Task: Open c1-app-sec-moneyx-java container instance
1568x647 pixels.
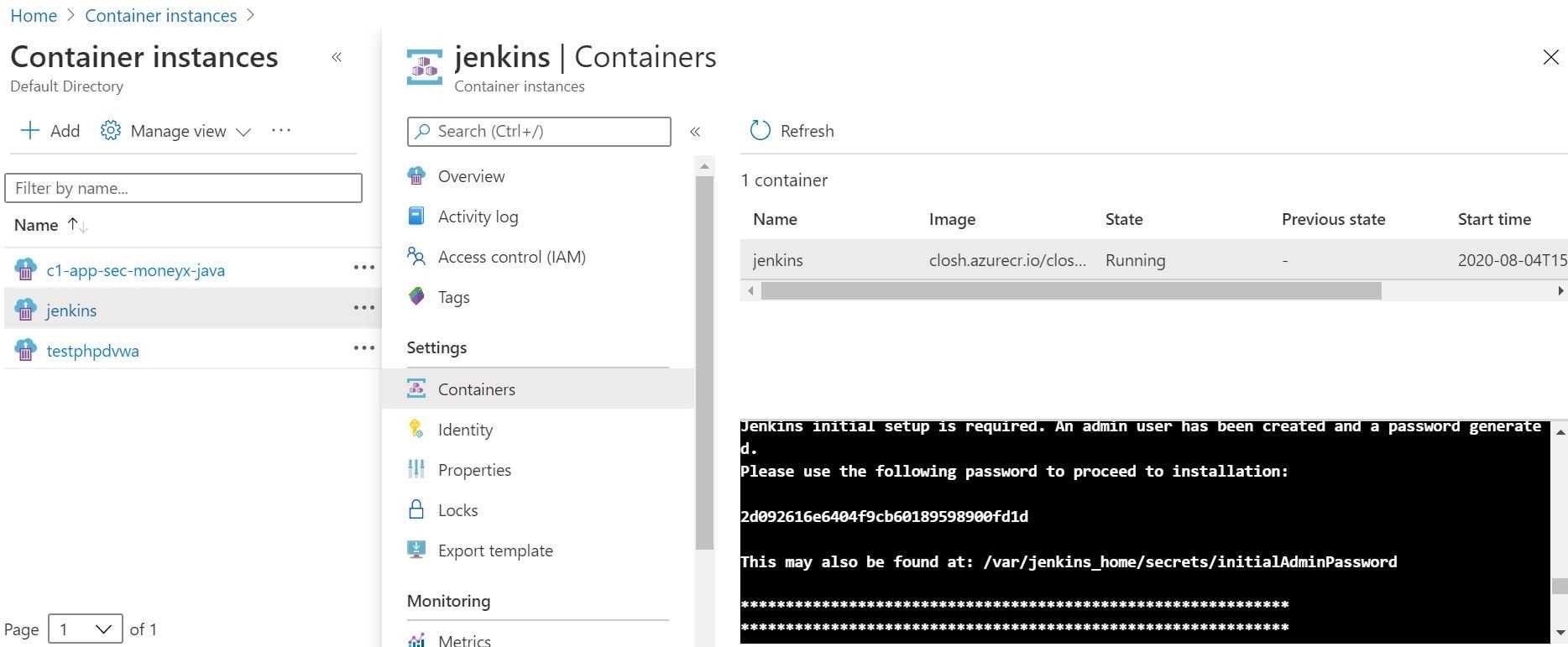Action: click(x=136, y=270)
